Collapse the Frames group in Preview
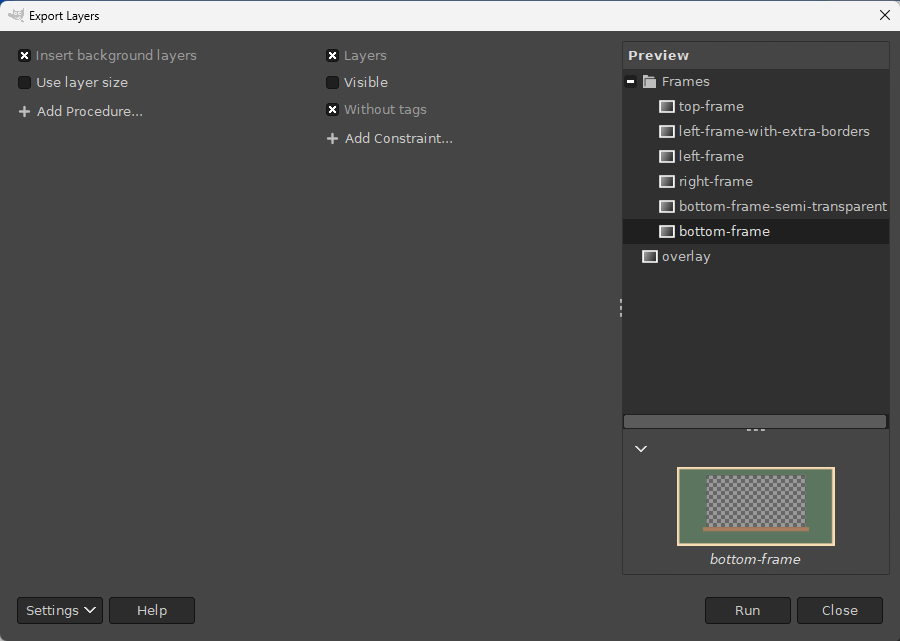Image resolution: width=900 pixels, height=641 pixels. click(631, 82)
